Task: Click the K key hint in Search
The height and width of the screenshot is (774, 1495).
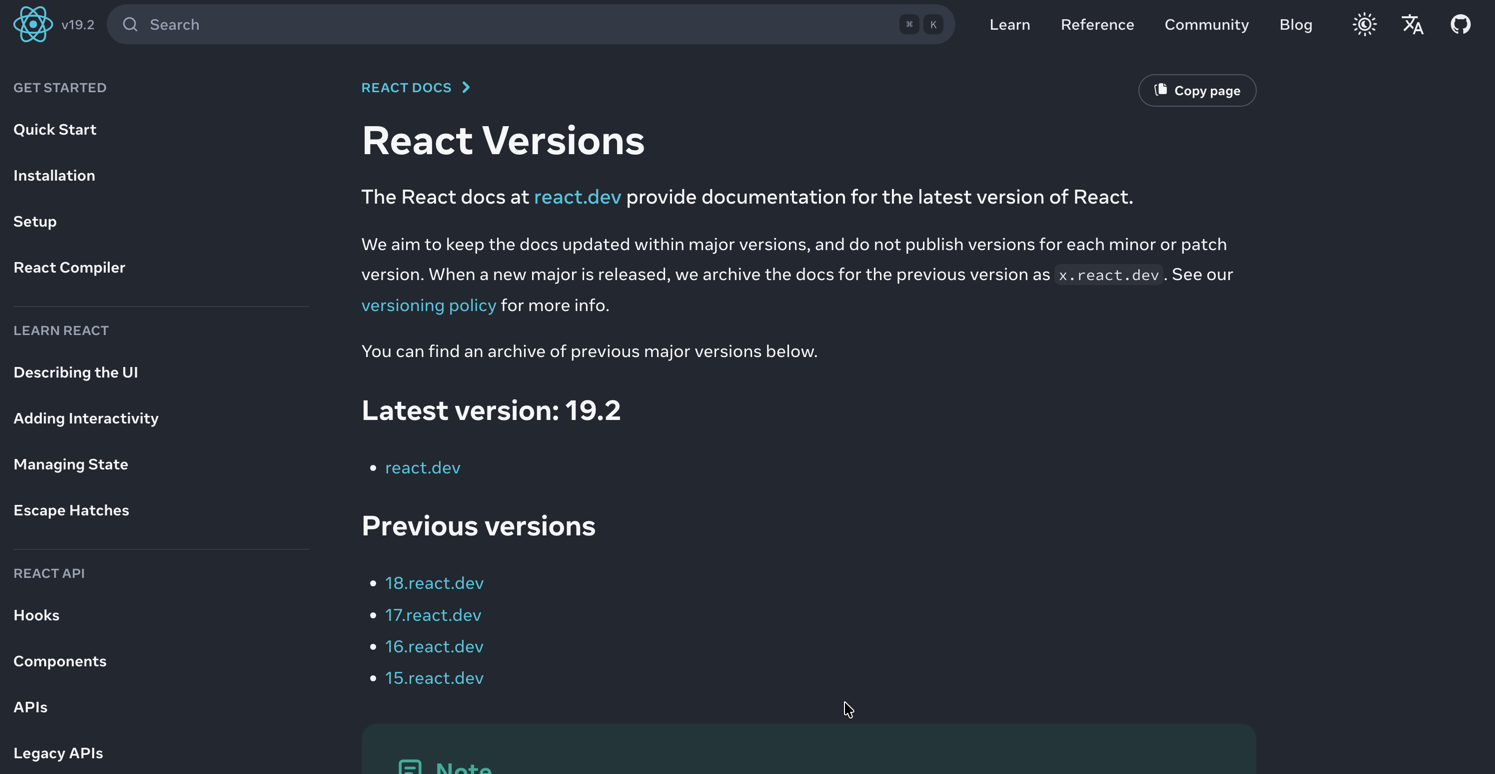Action: (933, 25)
